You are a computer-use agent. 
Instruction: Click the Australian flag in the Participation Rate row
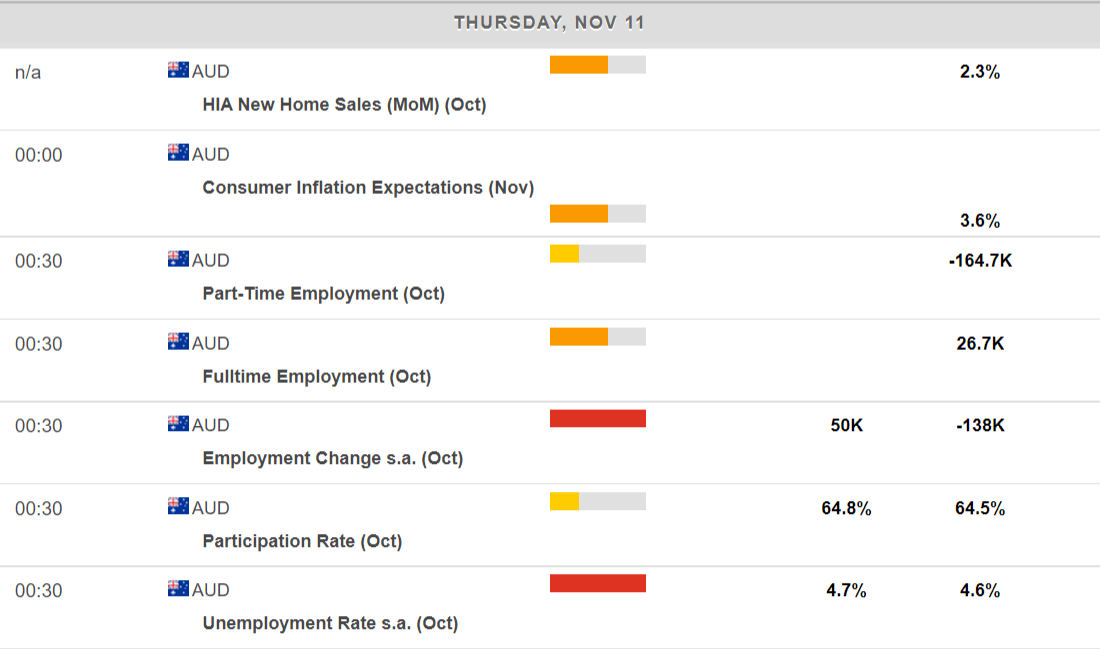pos(178,508)
